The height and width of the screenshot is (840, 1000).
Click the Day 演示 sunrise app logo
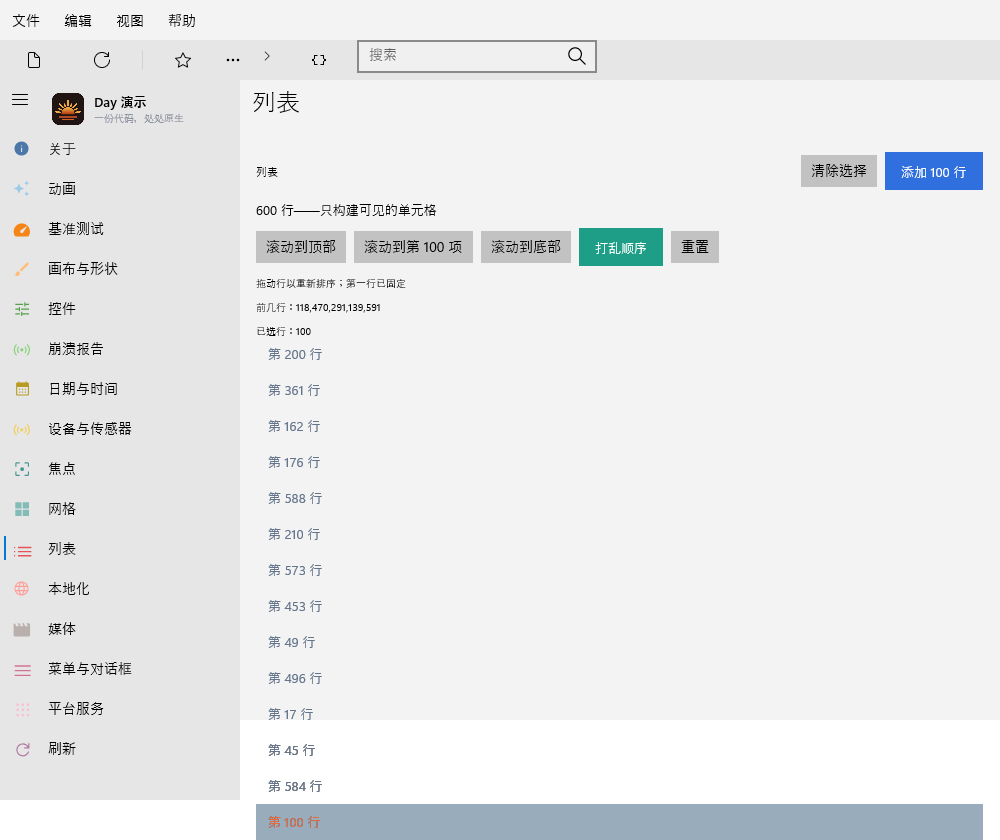pyautogui.click(x=68, y=109)
